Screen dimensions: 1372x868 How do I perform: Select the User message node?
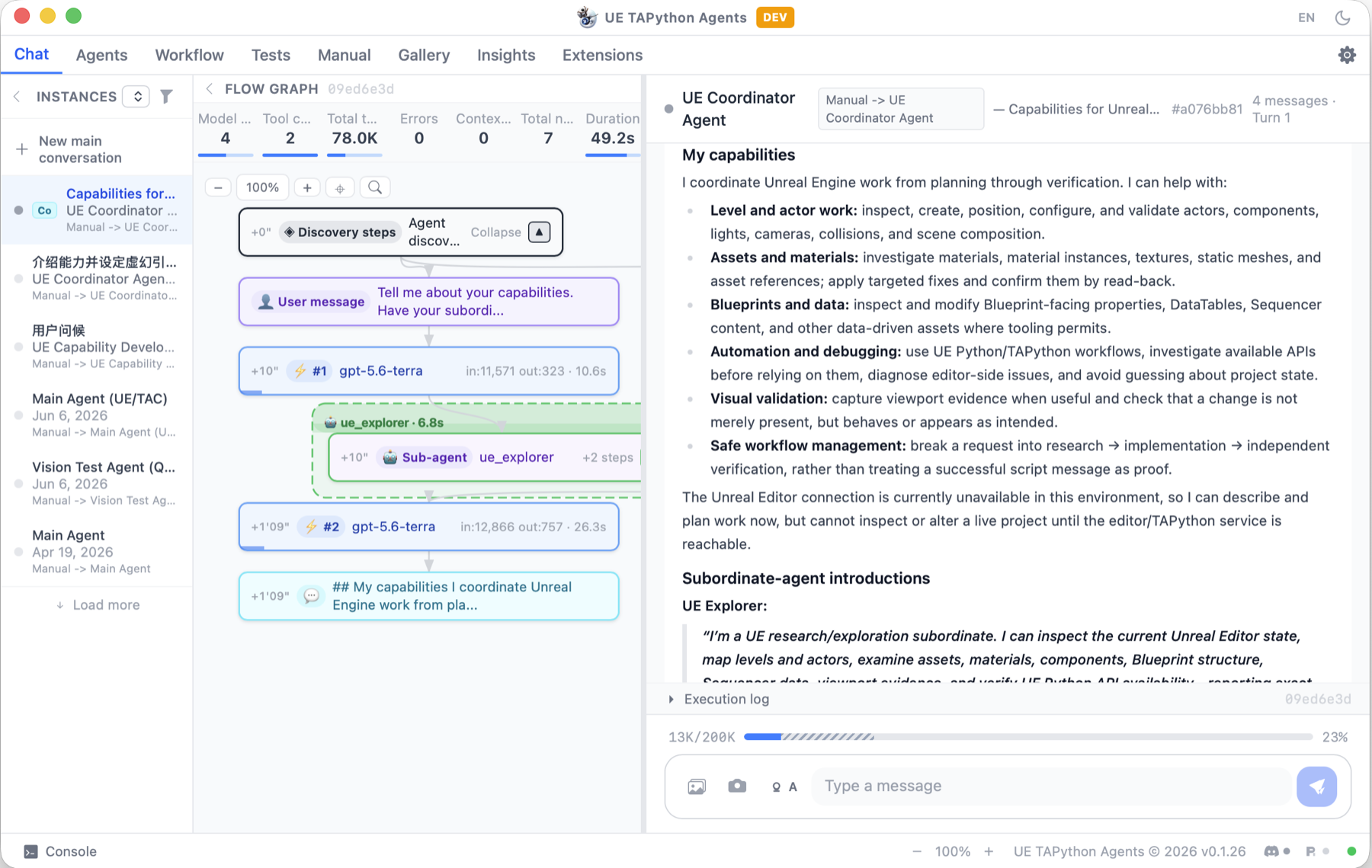click(x=428, y=301)
